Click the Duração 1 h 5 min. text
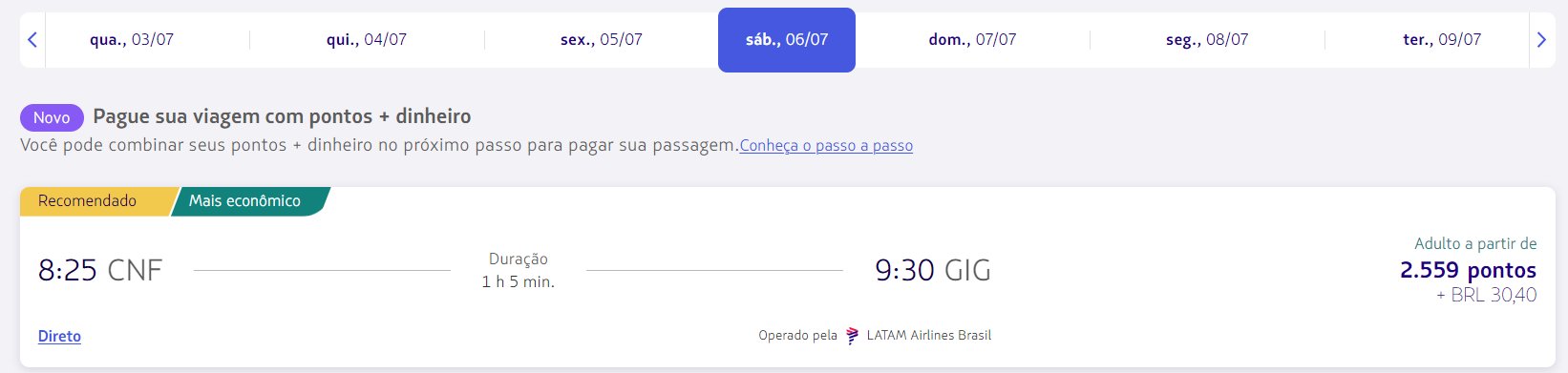The height and width of the screenshot is (373, 1568). point(519,270)
